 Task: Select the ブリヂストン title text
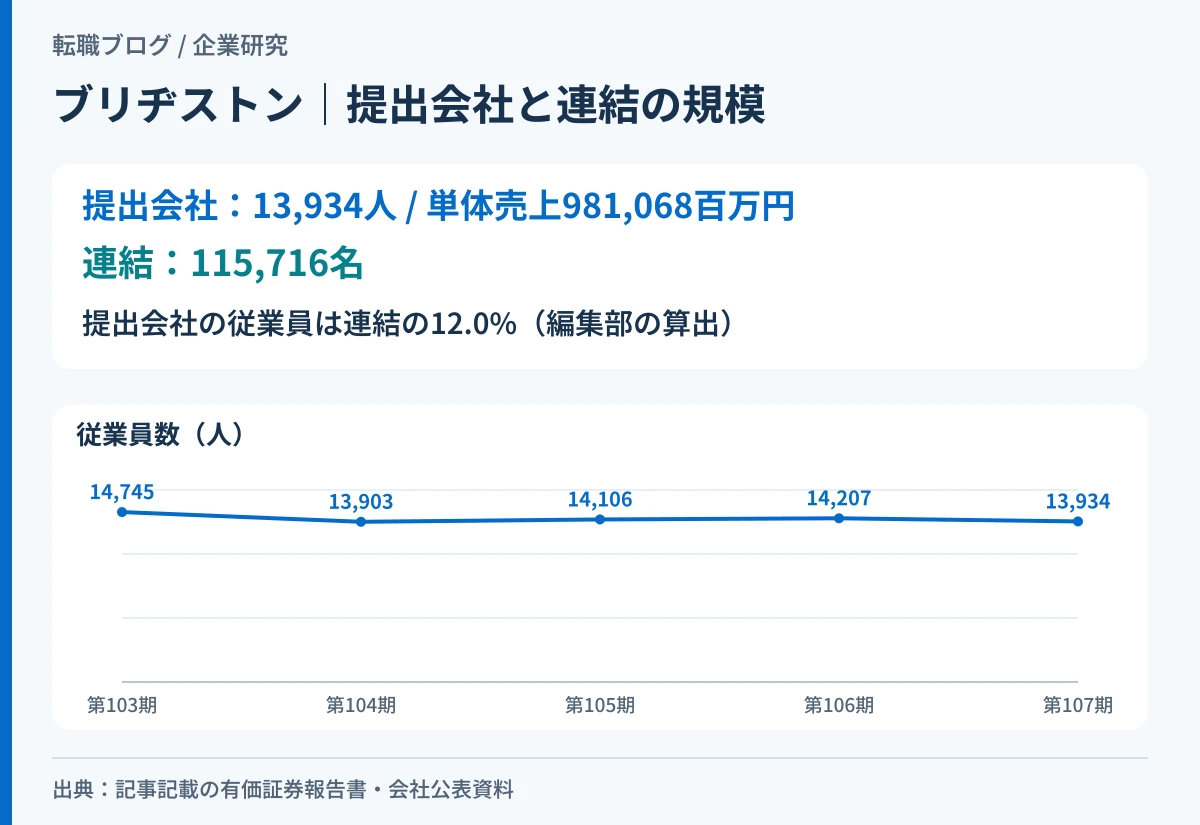click(x=178, y=105)
